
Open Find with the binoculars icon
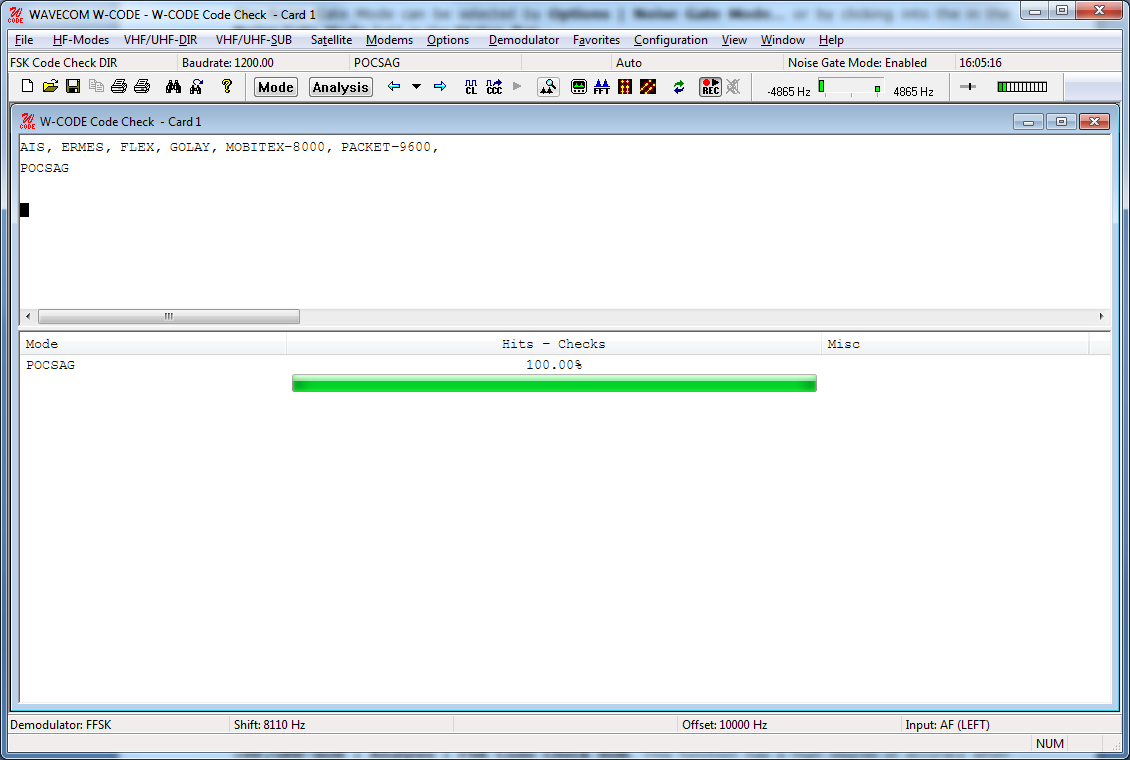173,86
